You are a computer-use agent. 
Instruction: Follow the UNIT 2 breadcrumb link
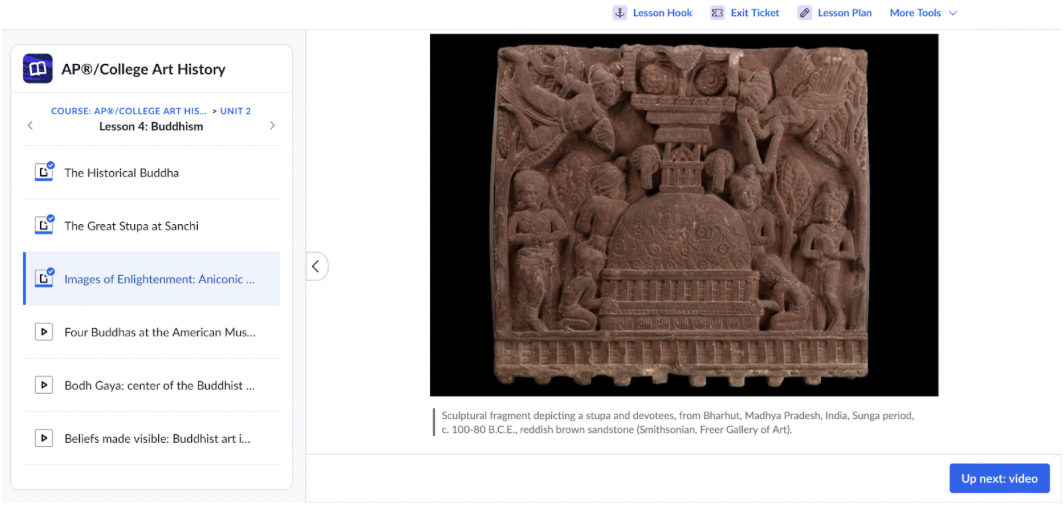coord(235,111)
